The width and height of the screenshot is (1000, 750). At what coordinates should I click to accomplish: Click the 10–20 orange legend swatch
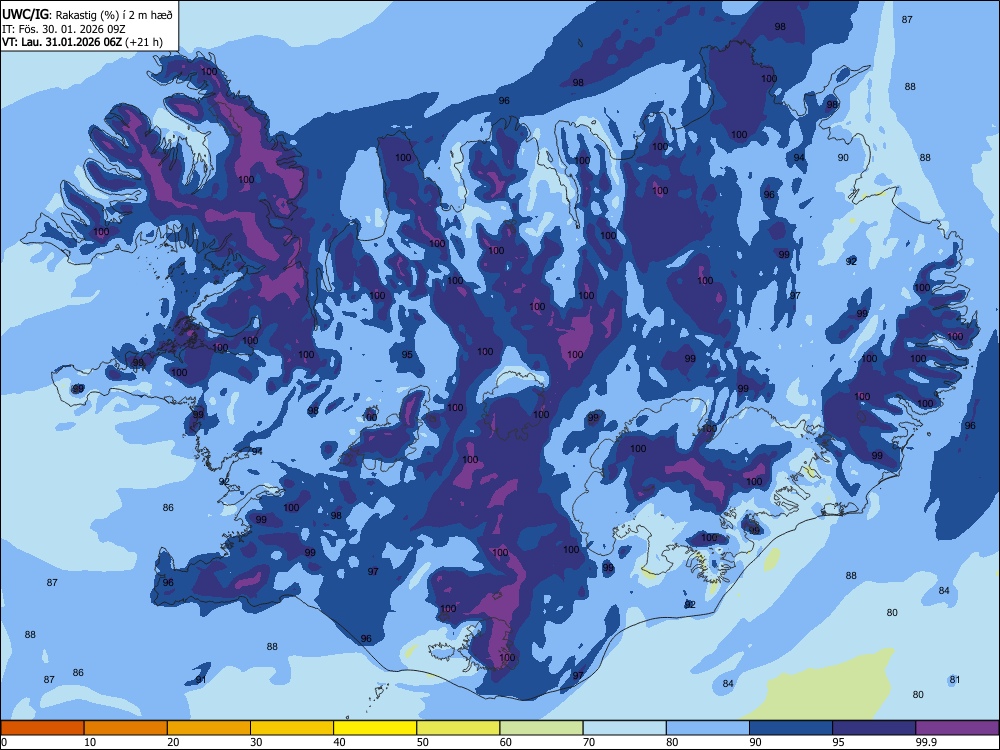pyautogui.click(x=126, y=728)
